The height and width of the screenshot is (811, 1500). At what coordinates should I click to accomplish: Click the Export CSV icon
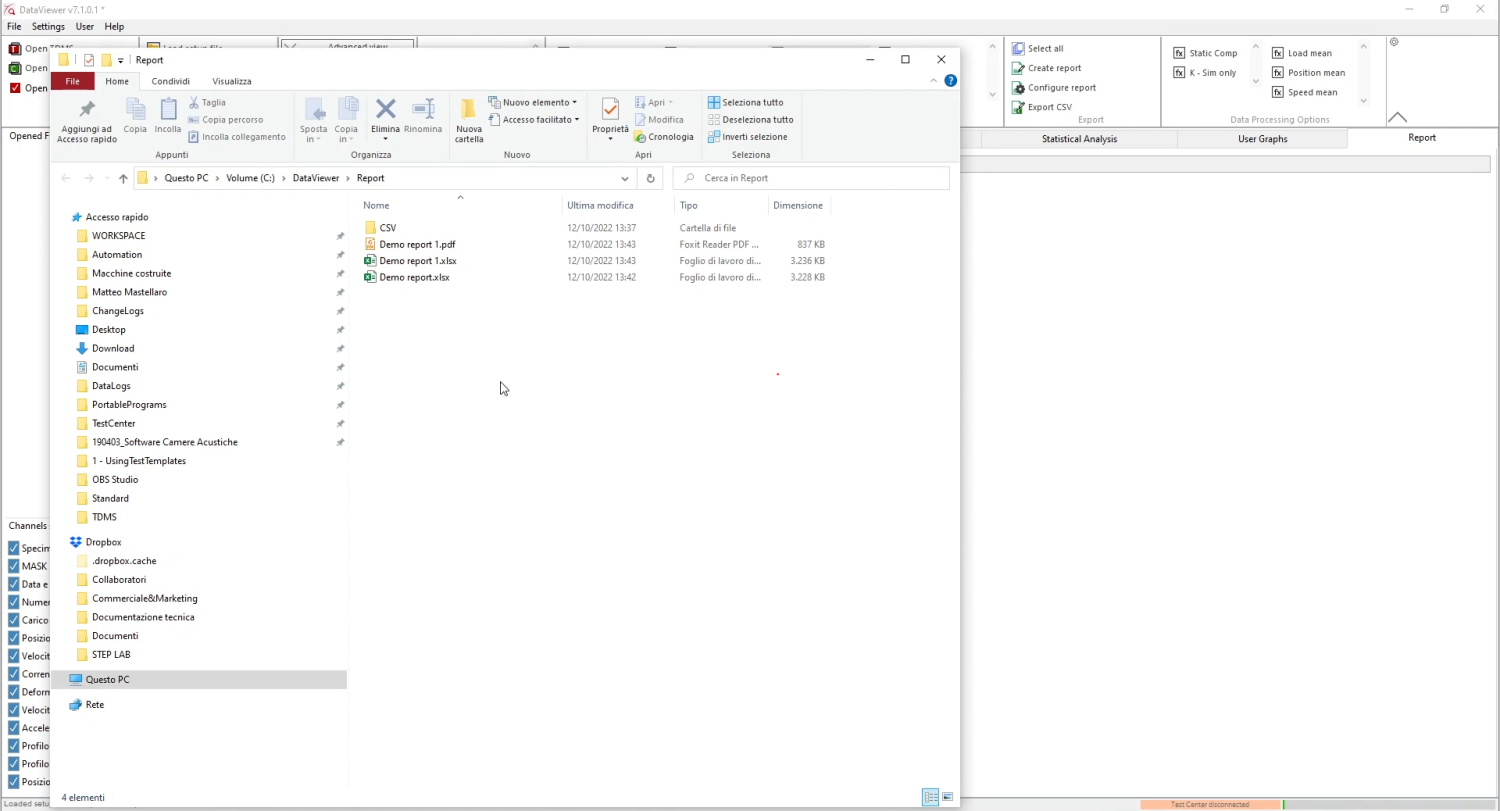(1018, 107)
